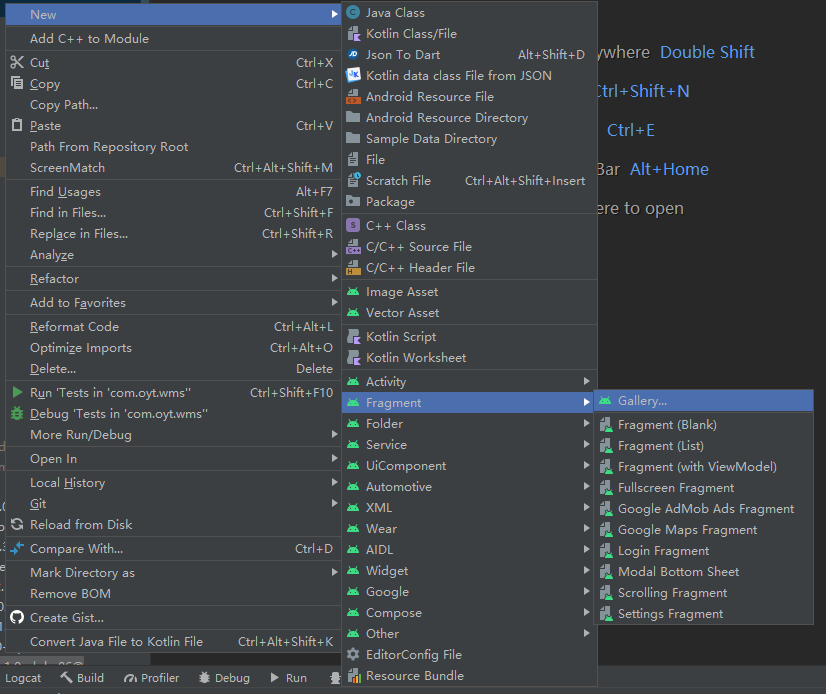Choose Copy Path... from context menu

[173, 105]
